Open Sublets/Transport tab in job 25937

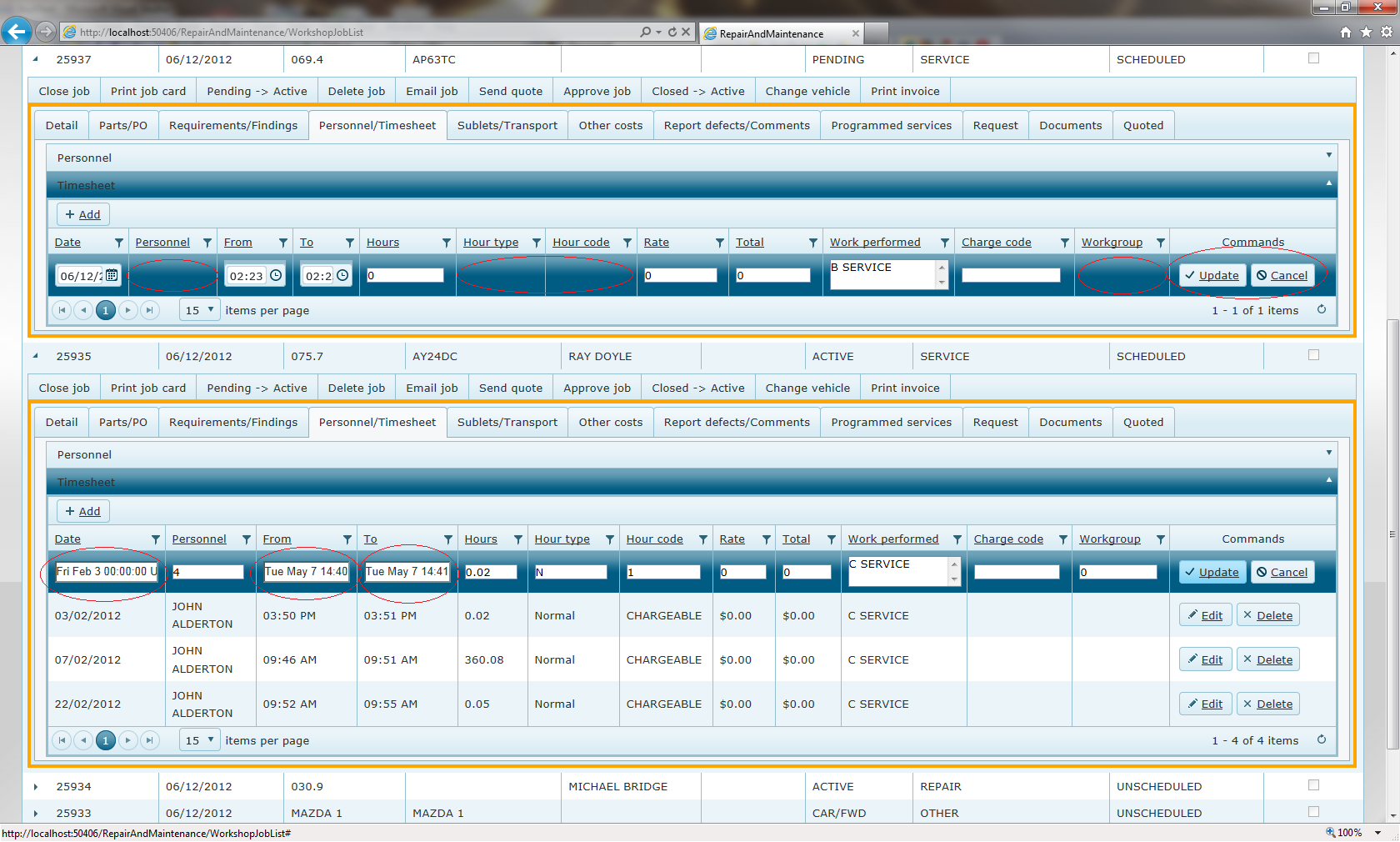coord(507,126)
